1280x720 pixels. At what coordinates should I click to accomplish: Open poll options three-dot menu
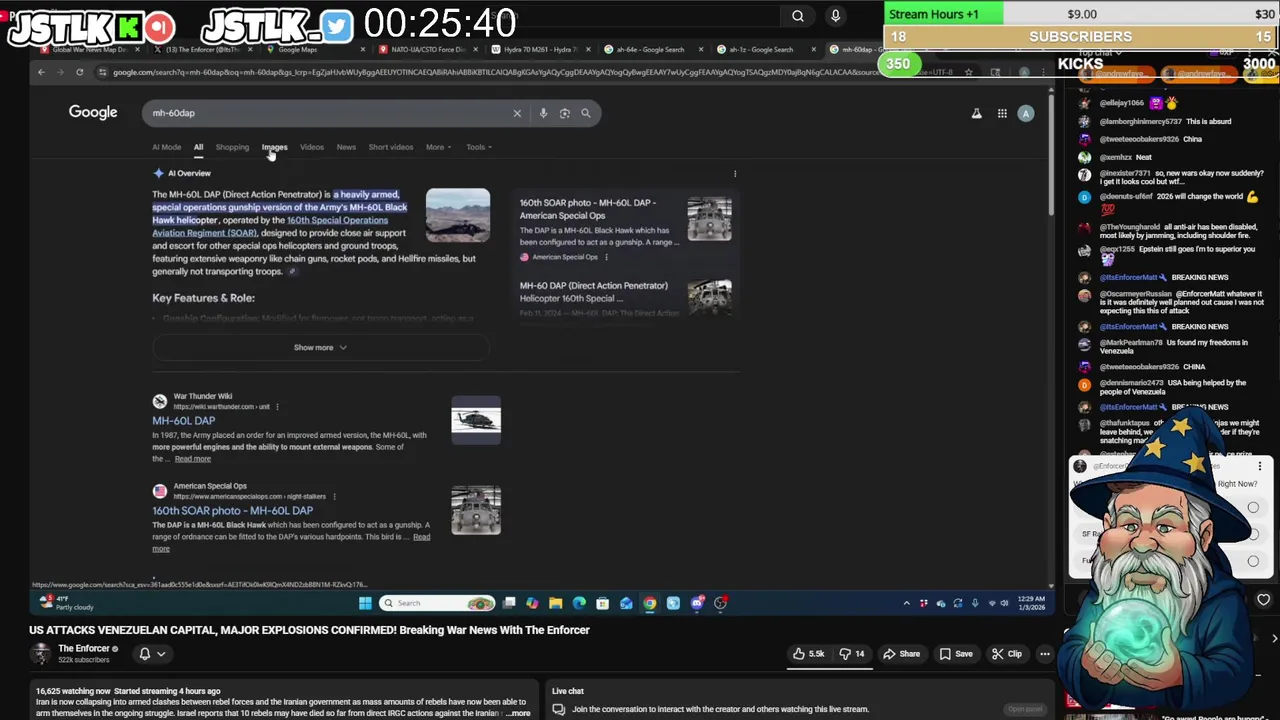tap(1259, 466)
